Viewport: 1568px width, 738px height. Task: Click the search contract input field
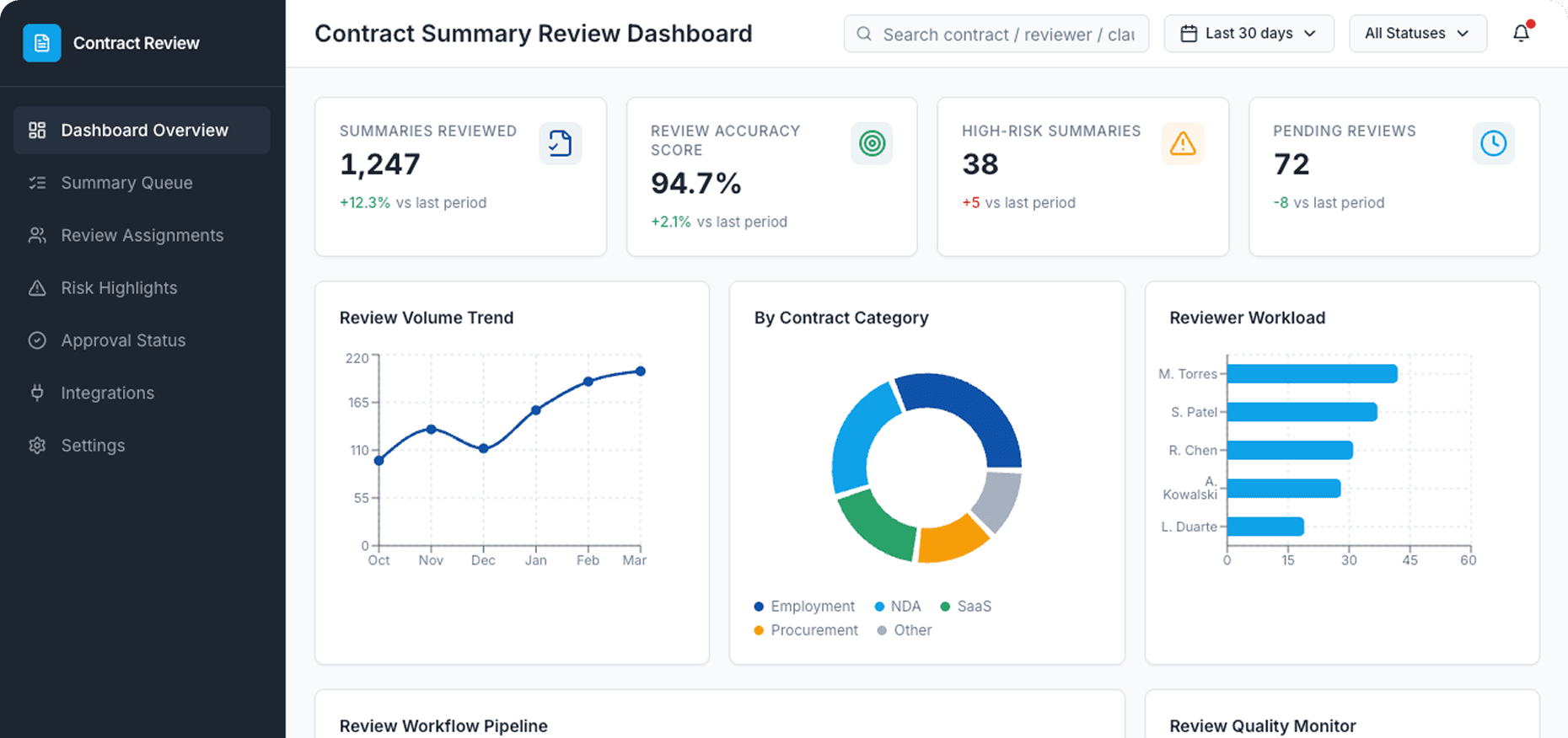click(x=996, y=34)
